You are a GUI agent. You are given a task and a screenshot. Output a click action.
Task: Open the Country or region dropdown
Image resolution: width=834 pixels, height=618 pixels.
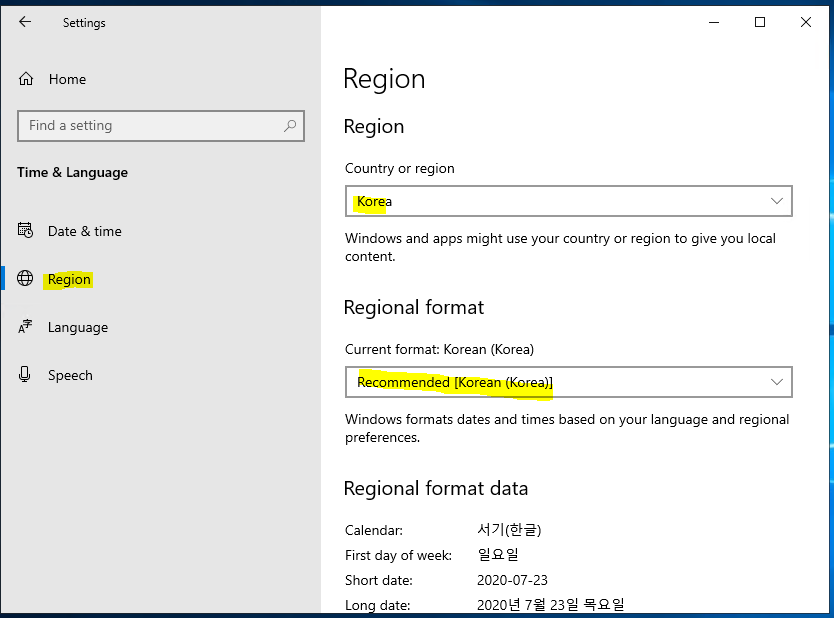pyautogui.click(x=569, y=201)
